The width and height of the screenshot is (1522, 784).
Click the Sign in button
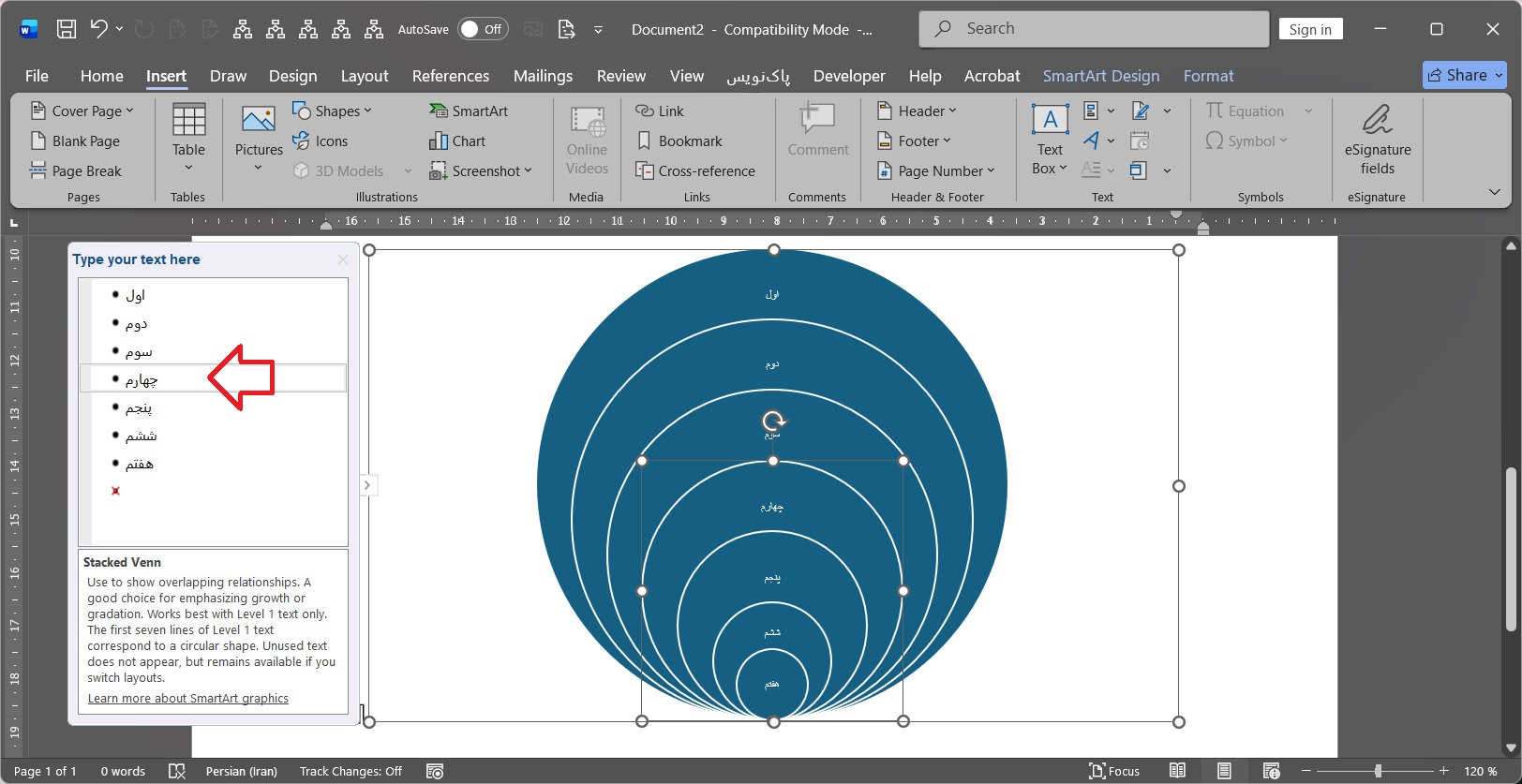coord(1310,29)
